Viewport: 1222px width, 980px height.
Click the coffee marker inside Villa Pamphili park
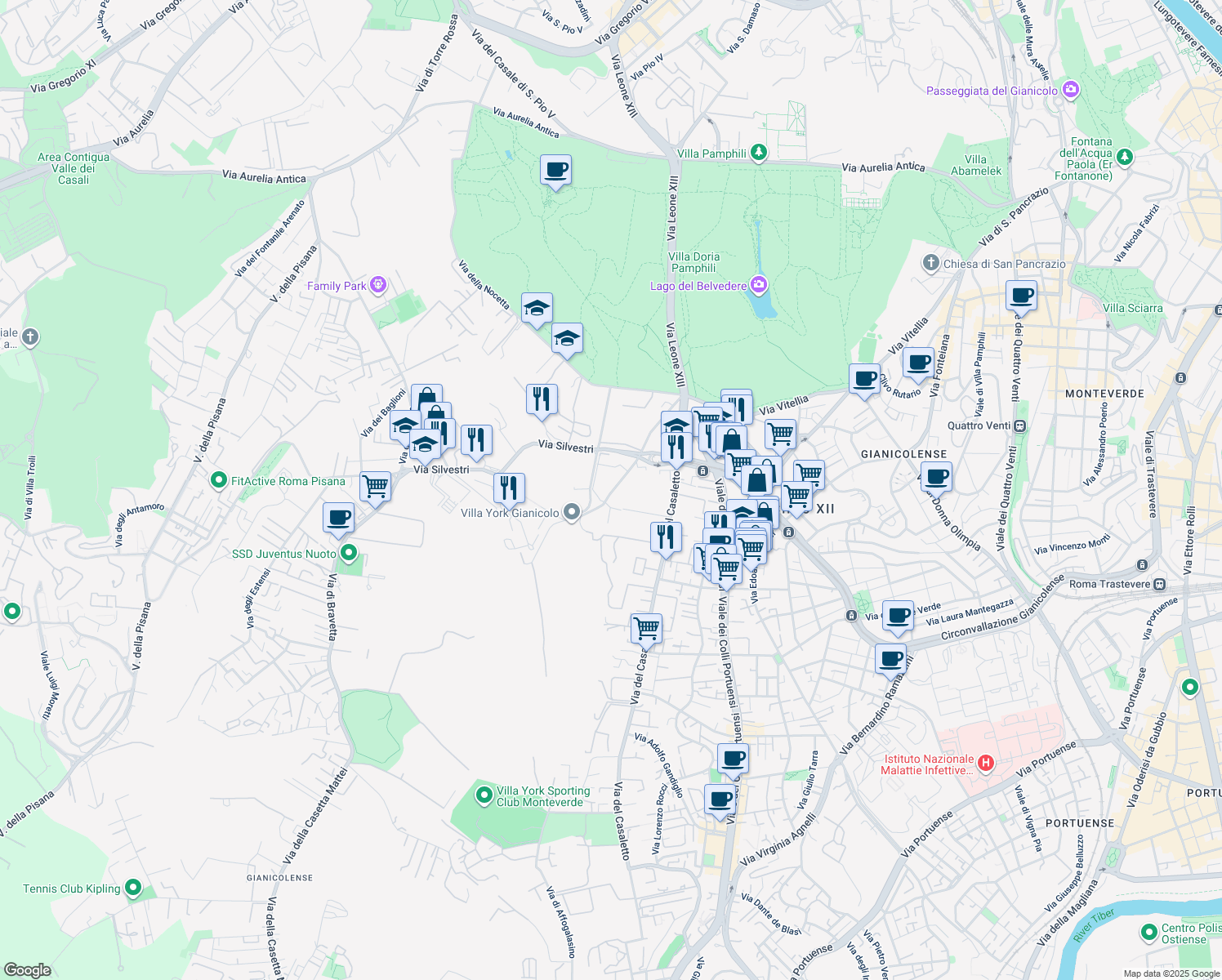click(555, 171)
